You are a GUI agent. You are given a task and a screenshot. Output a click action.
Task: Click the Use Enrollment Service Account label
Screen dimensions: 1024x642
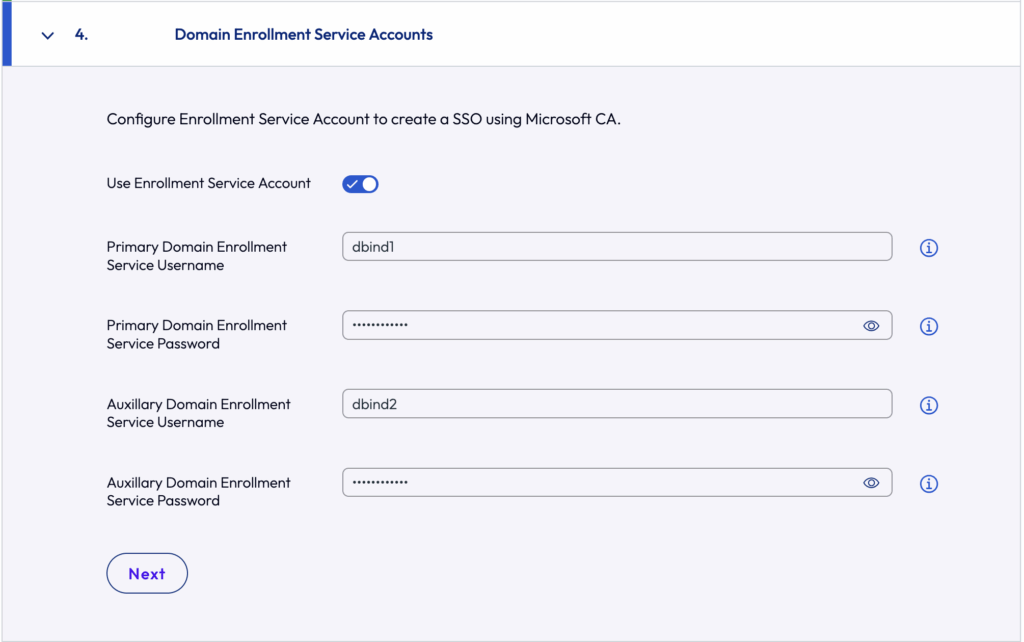coord(208,184)
